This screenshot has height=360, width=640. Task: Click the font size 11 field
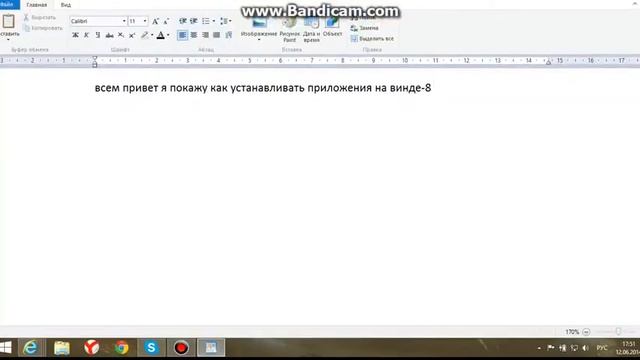135,21
